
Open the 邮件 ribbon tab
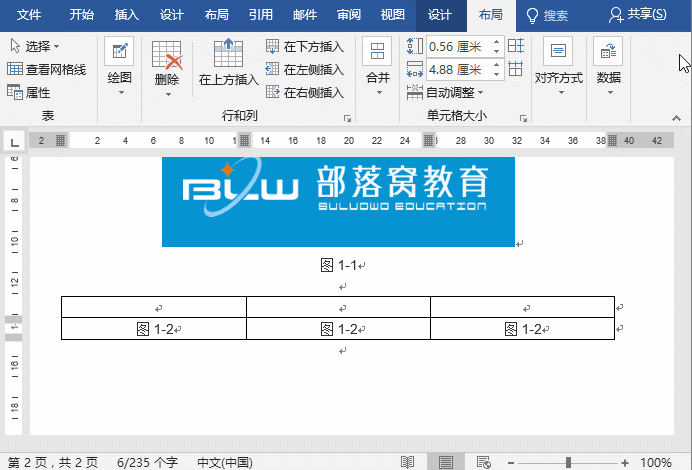305,15
